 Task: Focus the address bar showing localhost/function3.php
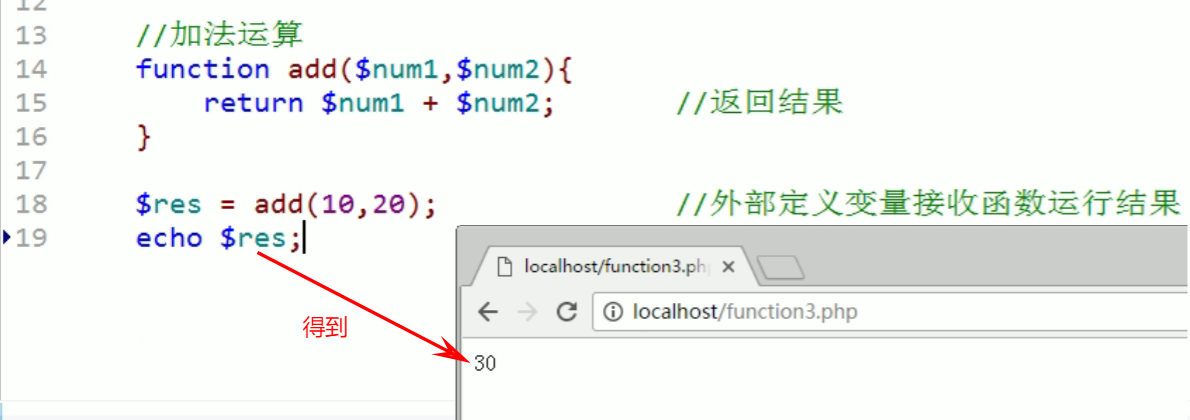click(x=800, y=312)
